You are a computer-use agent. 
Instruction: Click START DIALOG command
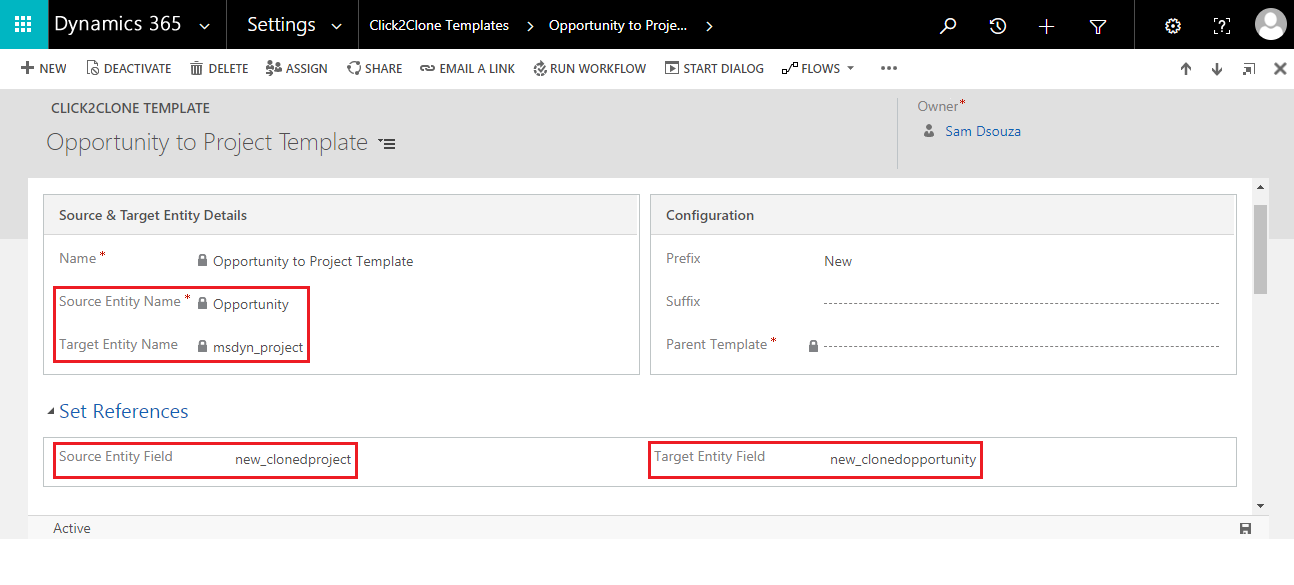[x=714, y=69]
